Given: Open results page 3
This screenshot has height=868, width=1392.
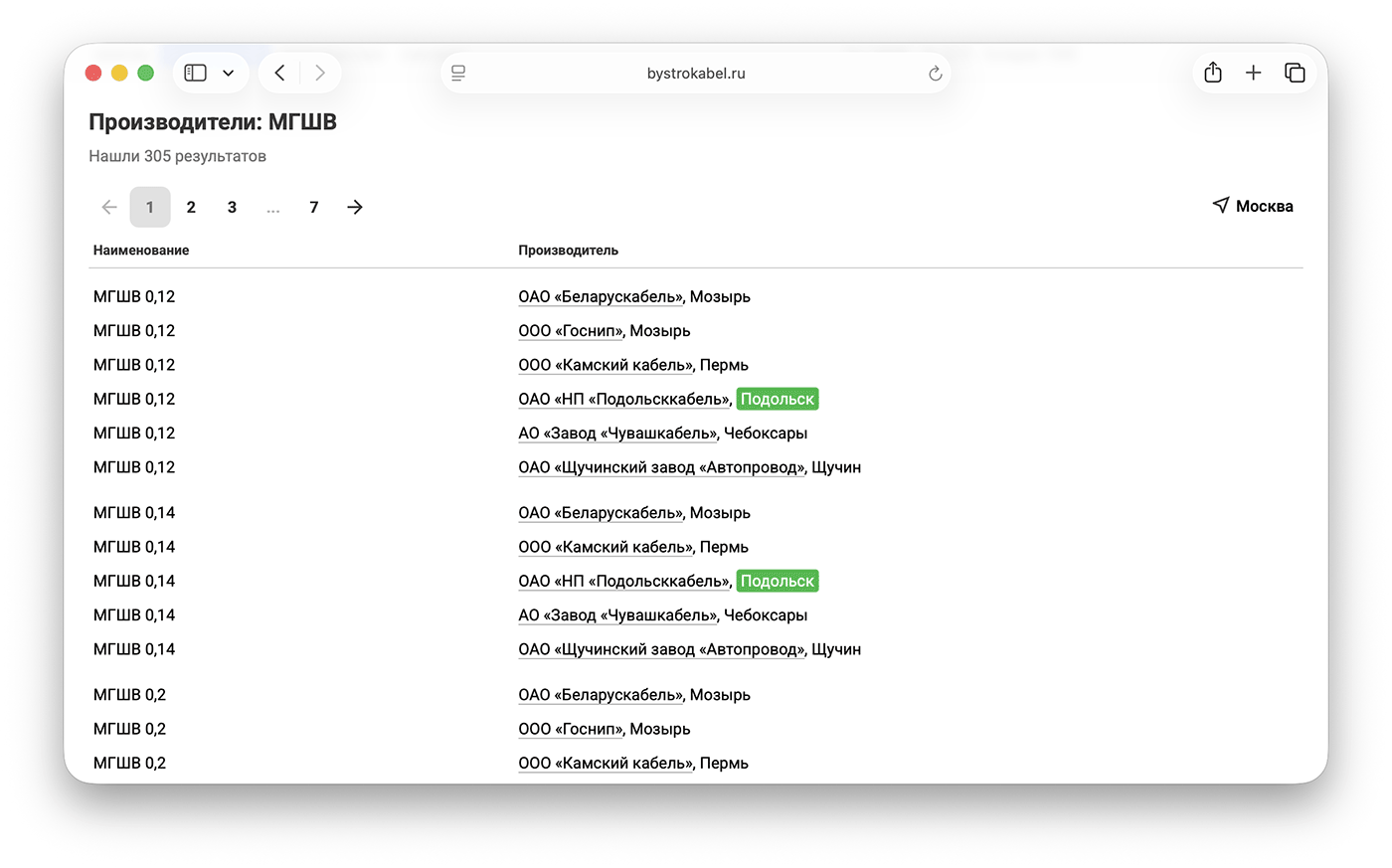Looking at the screenshot, I should (232, 207).
